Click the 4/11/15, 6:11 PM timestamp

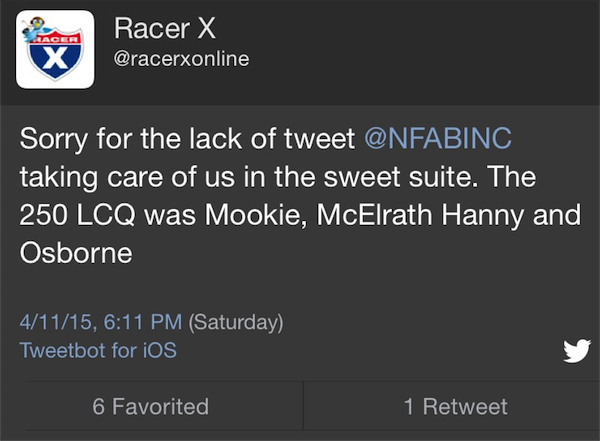click(100, 323)
